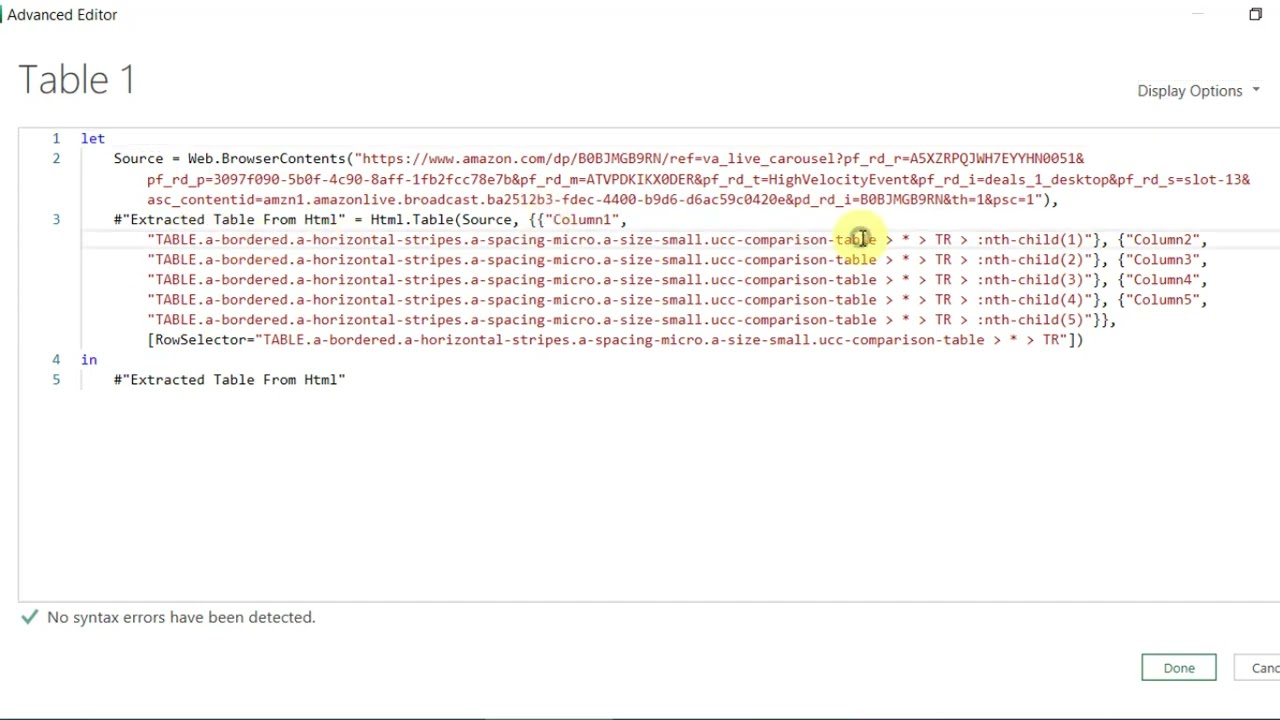Click the Done button
Screen dimensions: 1280x720
(x=1179, y=668)
